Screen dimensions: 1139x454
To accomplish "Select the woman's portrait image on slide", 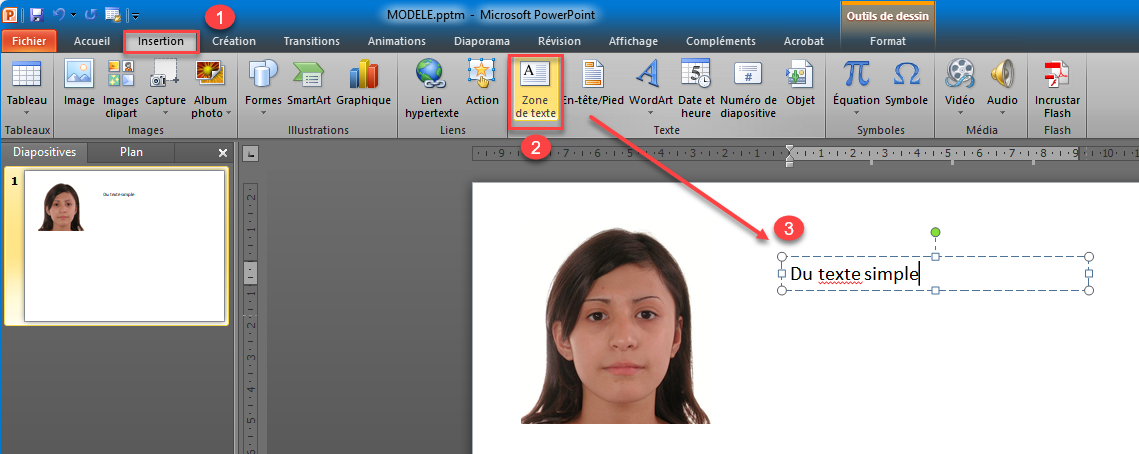I will 615,325.
